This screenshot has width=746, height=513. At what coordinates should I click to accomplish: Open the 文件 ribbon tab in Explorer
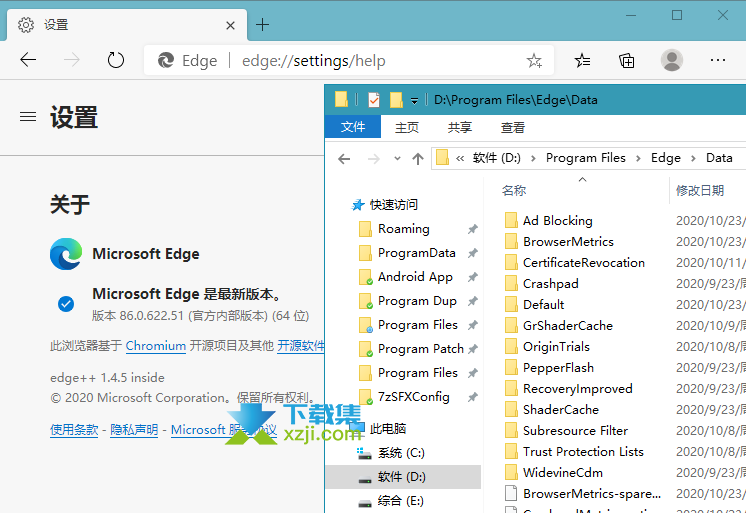tap(353, 127)
